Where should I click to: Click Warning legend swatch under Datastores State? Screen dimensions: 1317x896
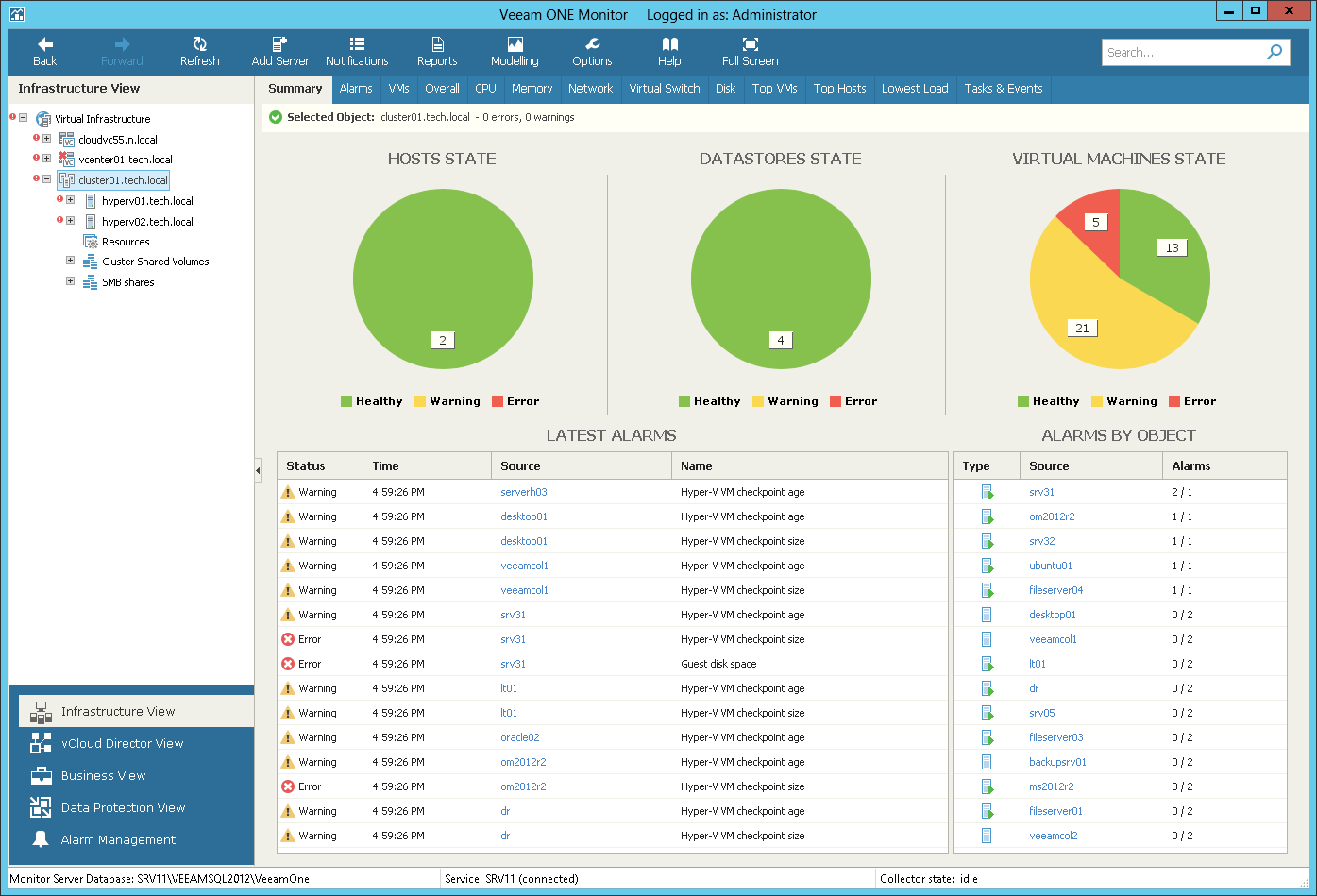(758, 401)
